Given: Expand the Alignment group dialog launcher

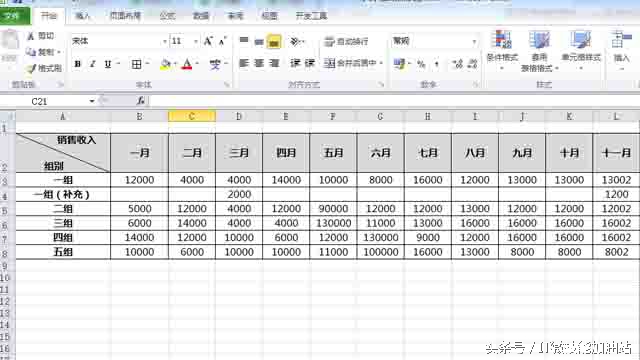Looking at the screenshot, I should coord(381,84).
